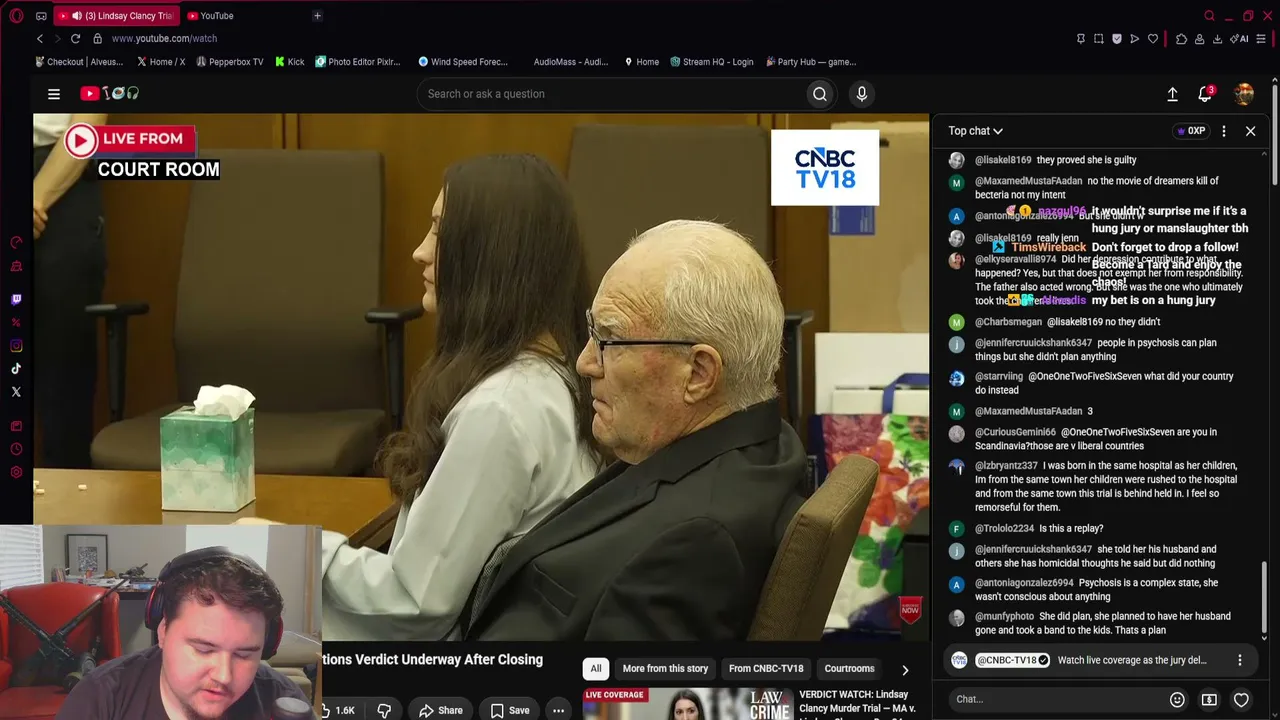
Task: Share the video
Action: [440, 710]
